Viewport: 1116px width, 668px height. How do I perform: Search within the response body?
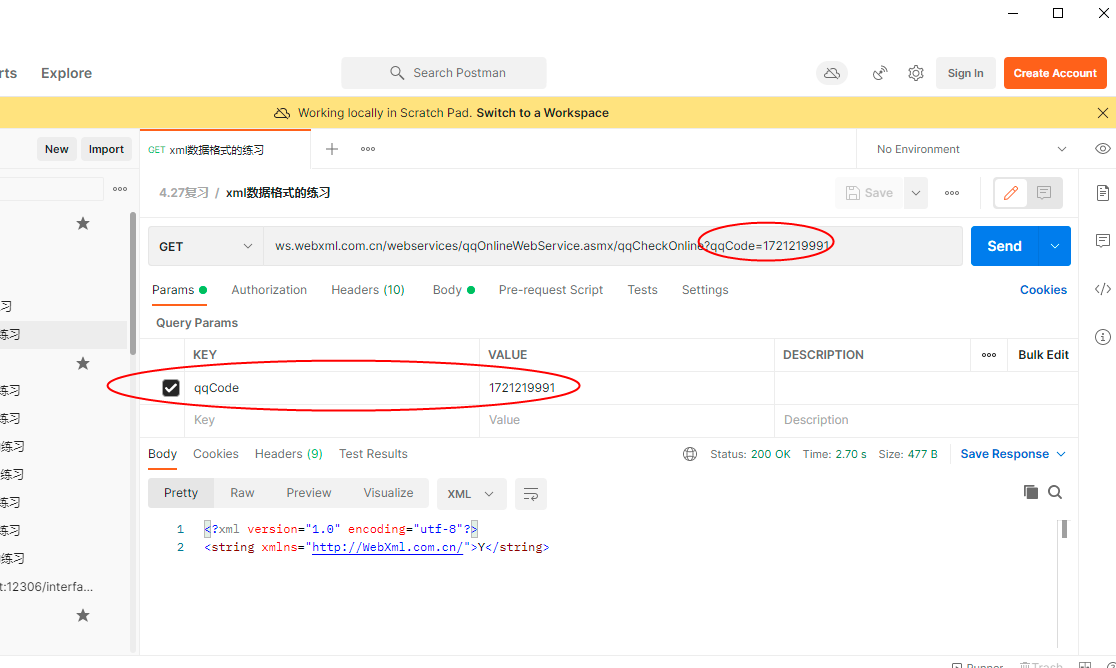1055,492
